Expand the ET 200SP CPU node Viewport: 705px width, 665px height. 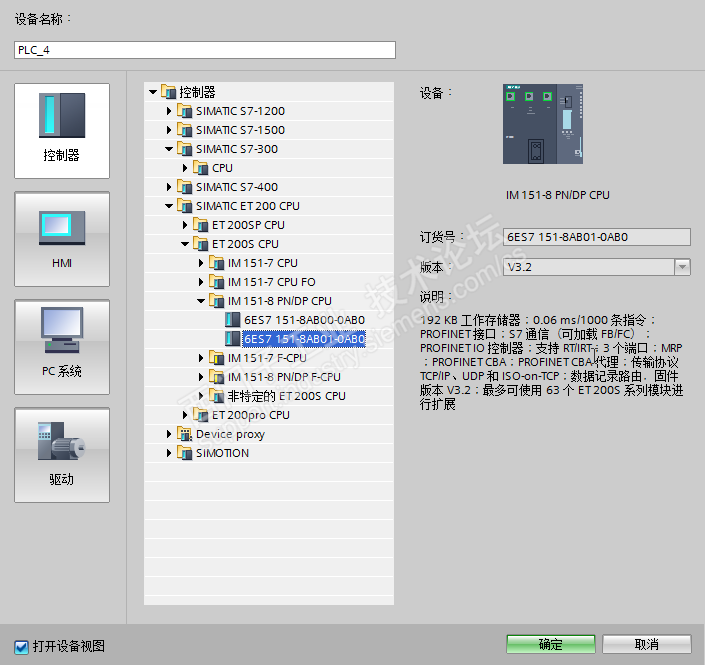tap(185, 225)
